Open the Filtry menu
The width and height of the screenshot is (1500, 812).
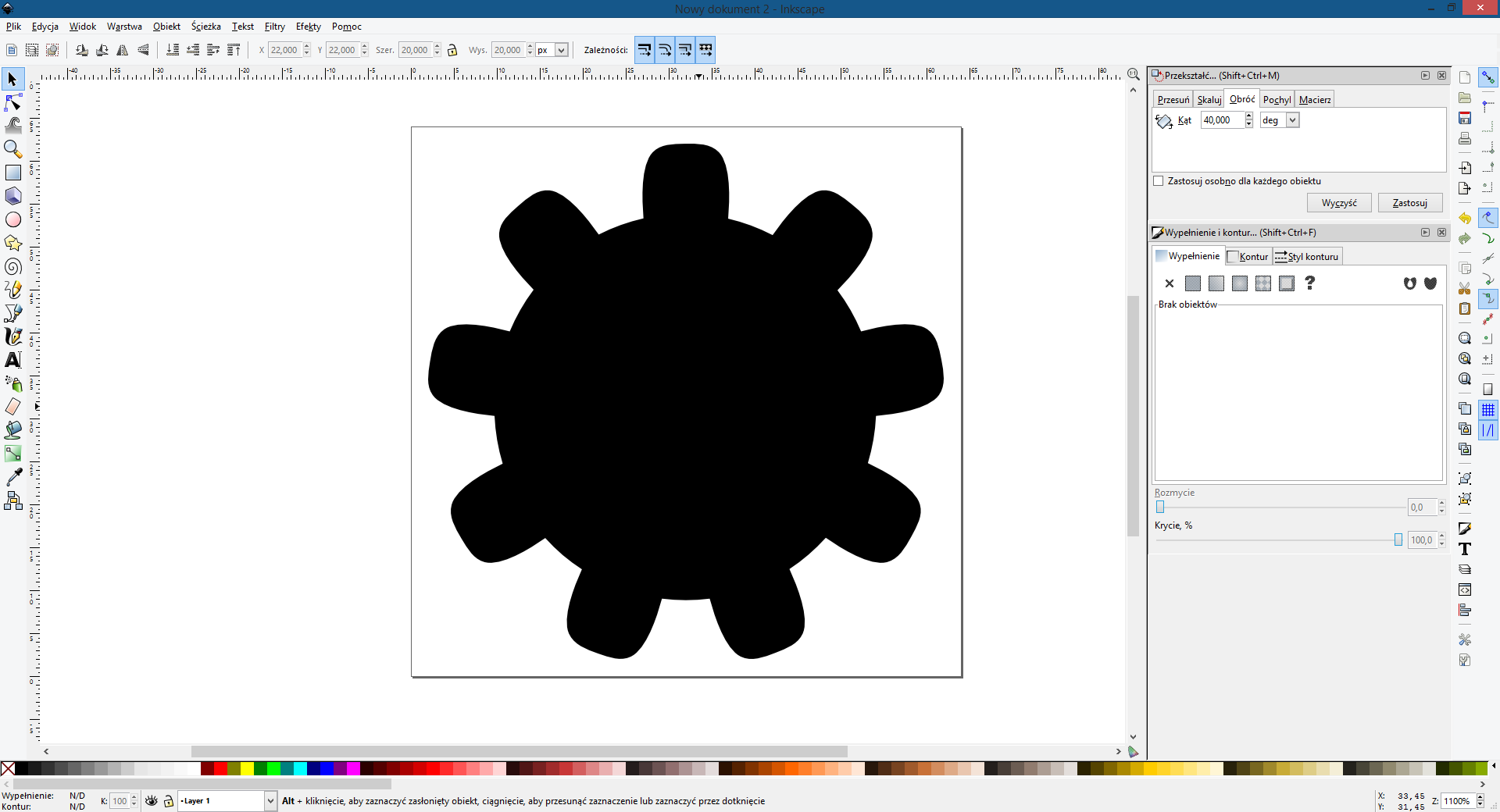pyautogui.click(x=274, y=27)
